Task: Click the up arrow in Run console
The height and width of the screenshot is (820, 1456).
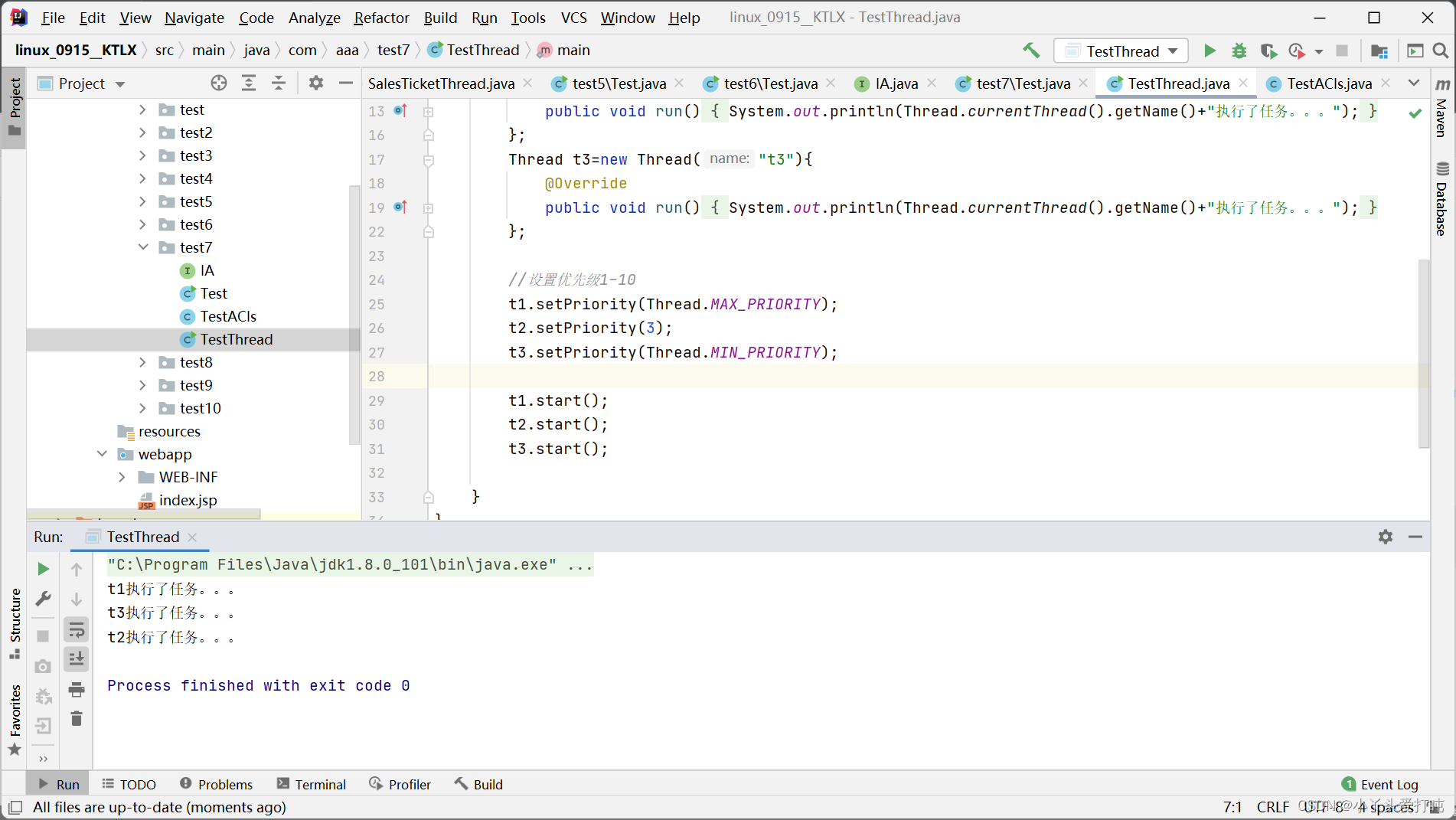Action: [77, 569]
